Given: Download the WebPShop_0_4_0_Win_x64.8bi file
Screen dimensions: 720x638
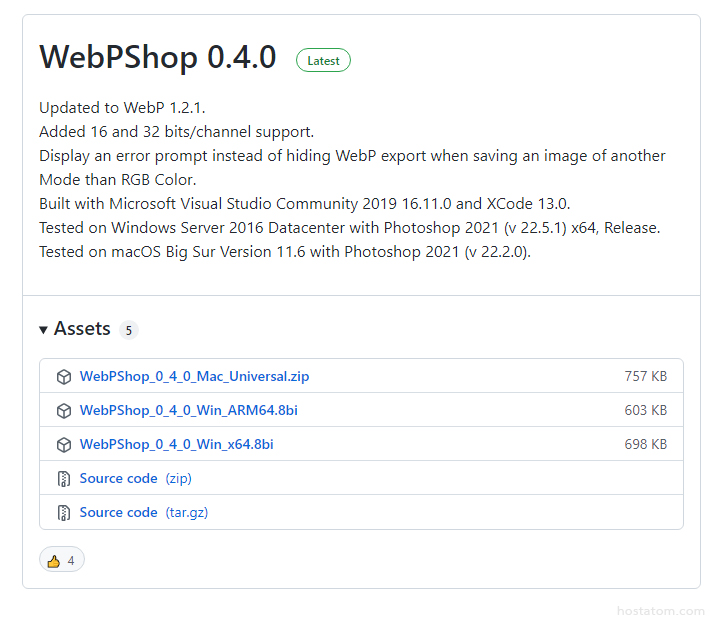Looking at the screenshot, I should coord(176,445).
